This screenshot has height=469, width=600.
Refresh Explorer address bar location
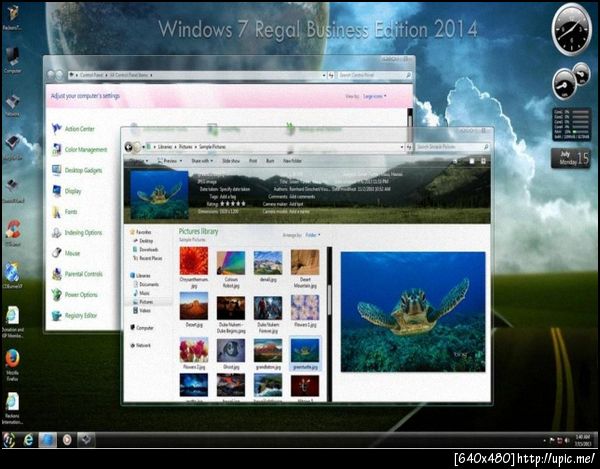pyautogui.click(x=409, y=147)
